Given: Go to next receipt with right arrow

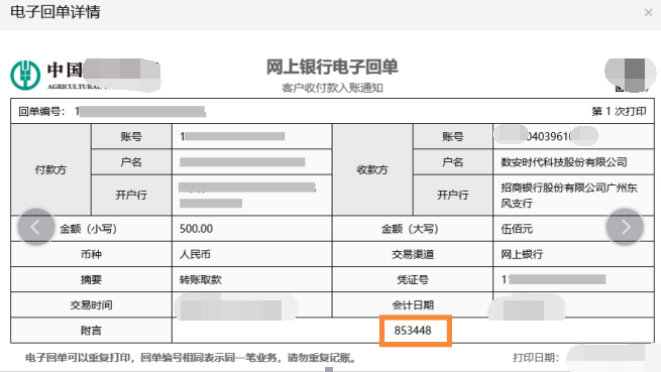Looking at the screenshot, I should tap(625, 227).
